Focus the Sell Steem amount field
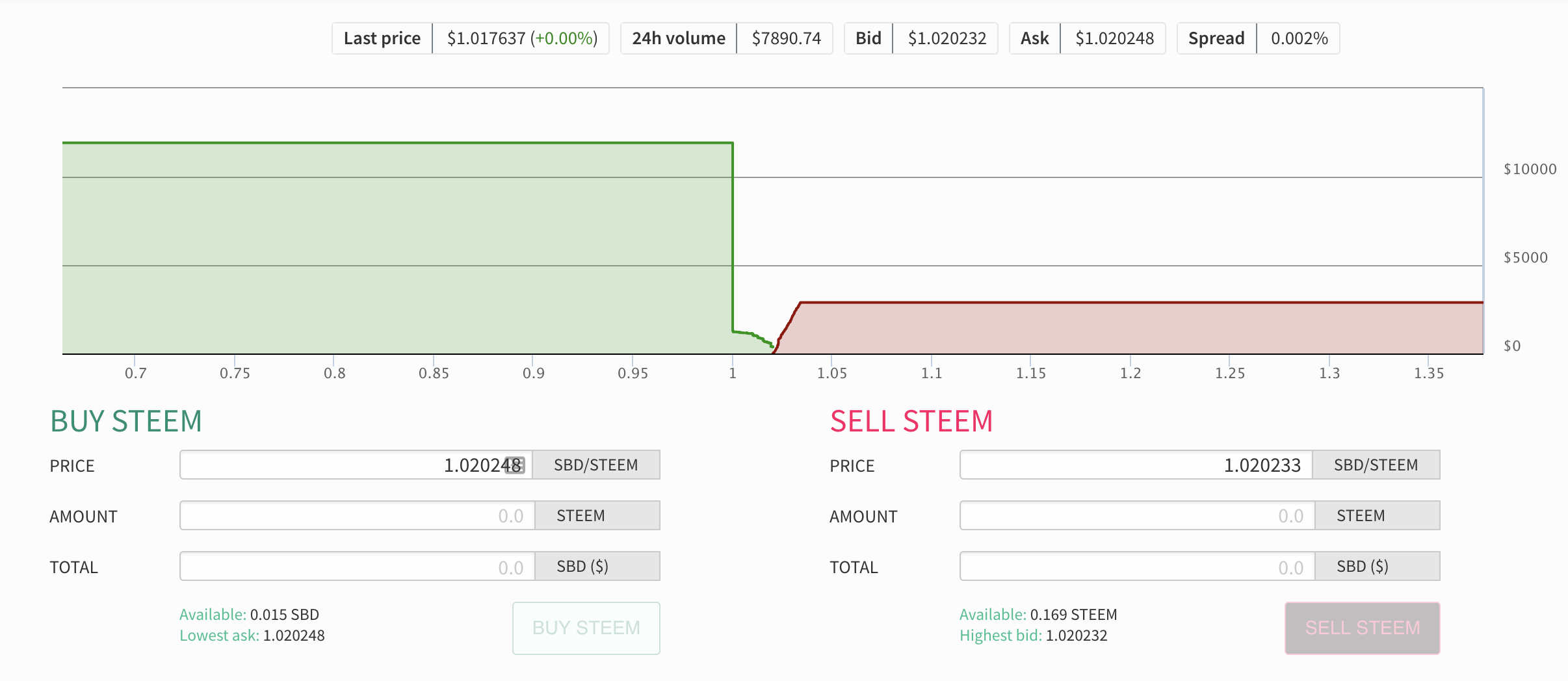Image resolution: width=1568 pixels, height=681 pixels. pyautogui.click(x=1137, y=516)
